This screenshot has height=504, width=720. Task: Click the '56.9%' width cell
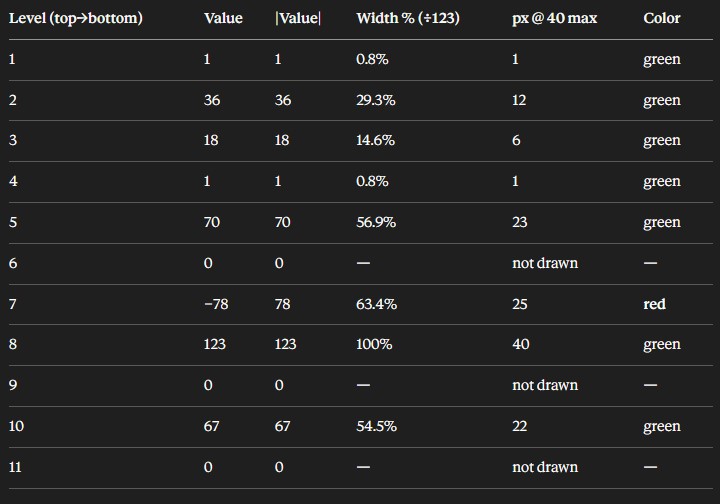[376, 222]
